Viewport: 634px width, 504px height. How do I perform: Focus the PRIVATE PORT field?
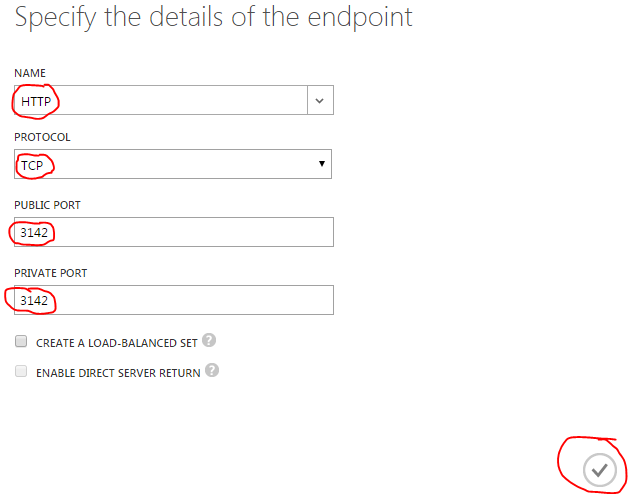click(174, 300)
